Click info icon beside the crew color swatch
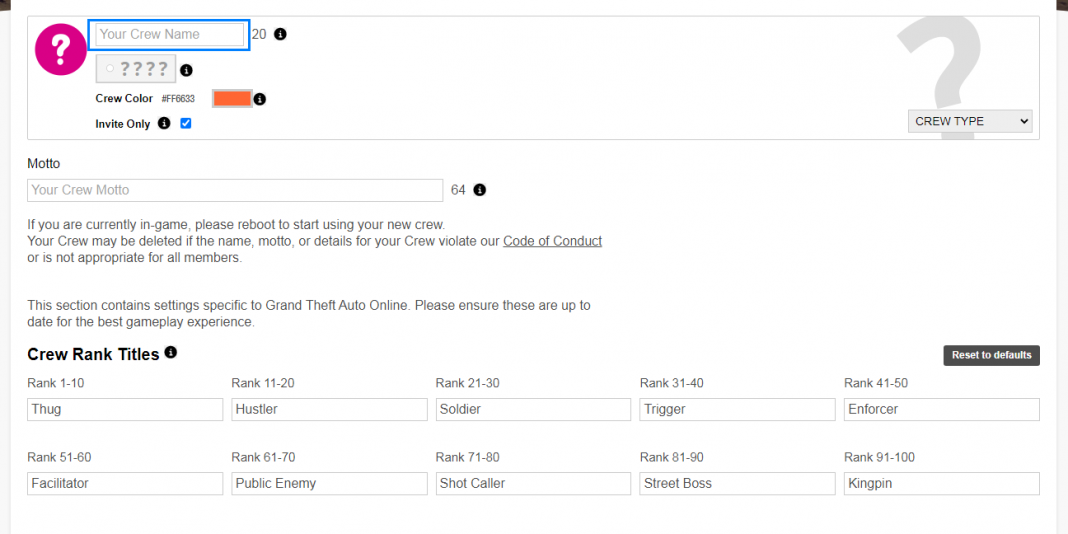Image resolution: width=1068 pixels, height=534 pixels. click(x=260, y=99)
